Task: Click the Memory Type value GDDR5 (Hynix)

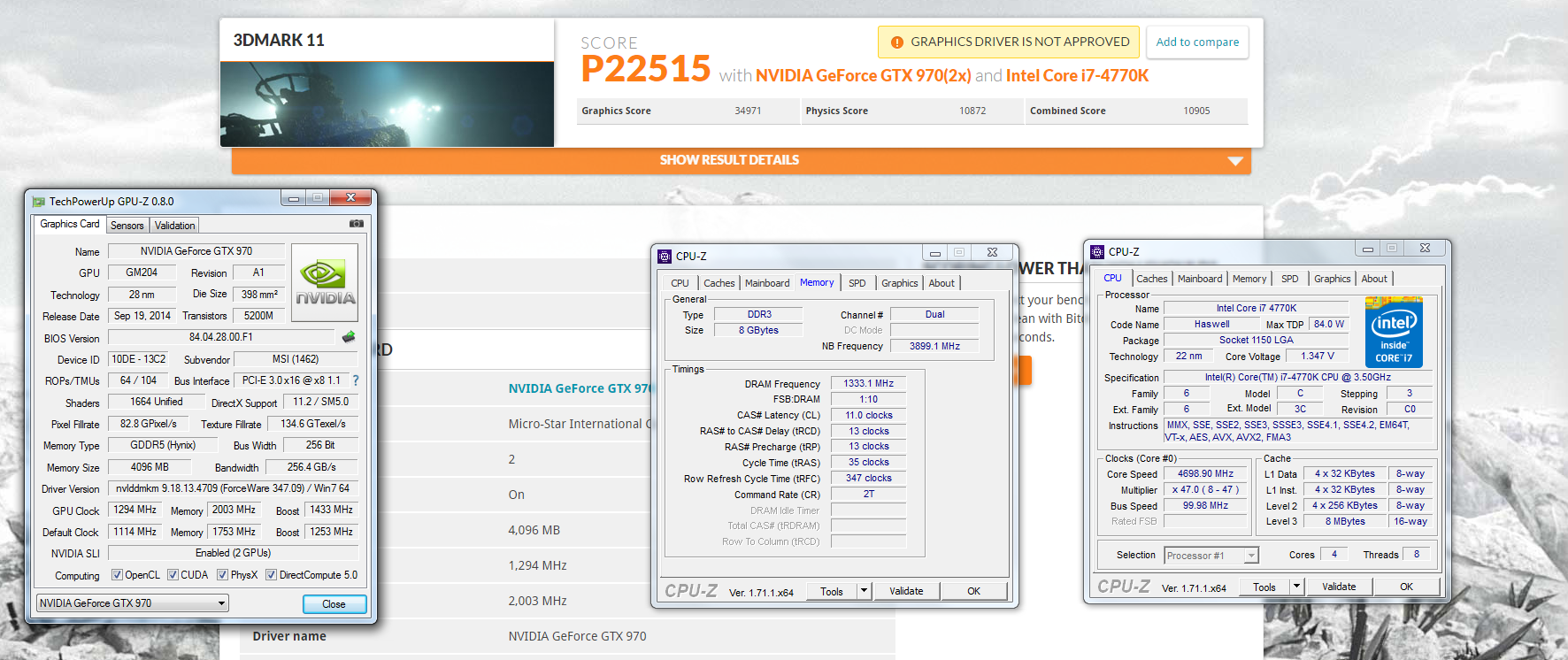Action: click(x=163, y=445)
